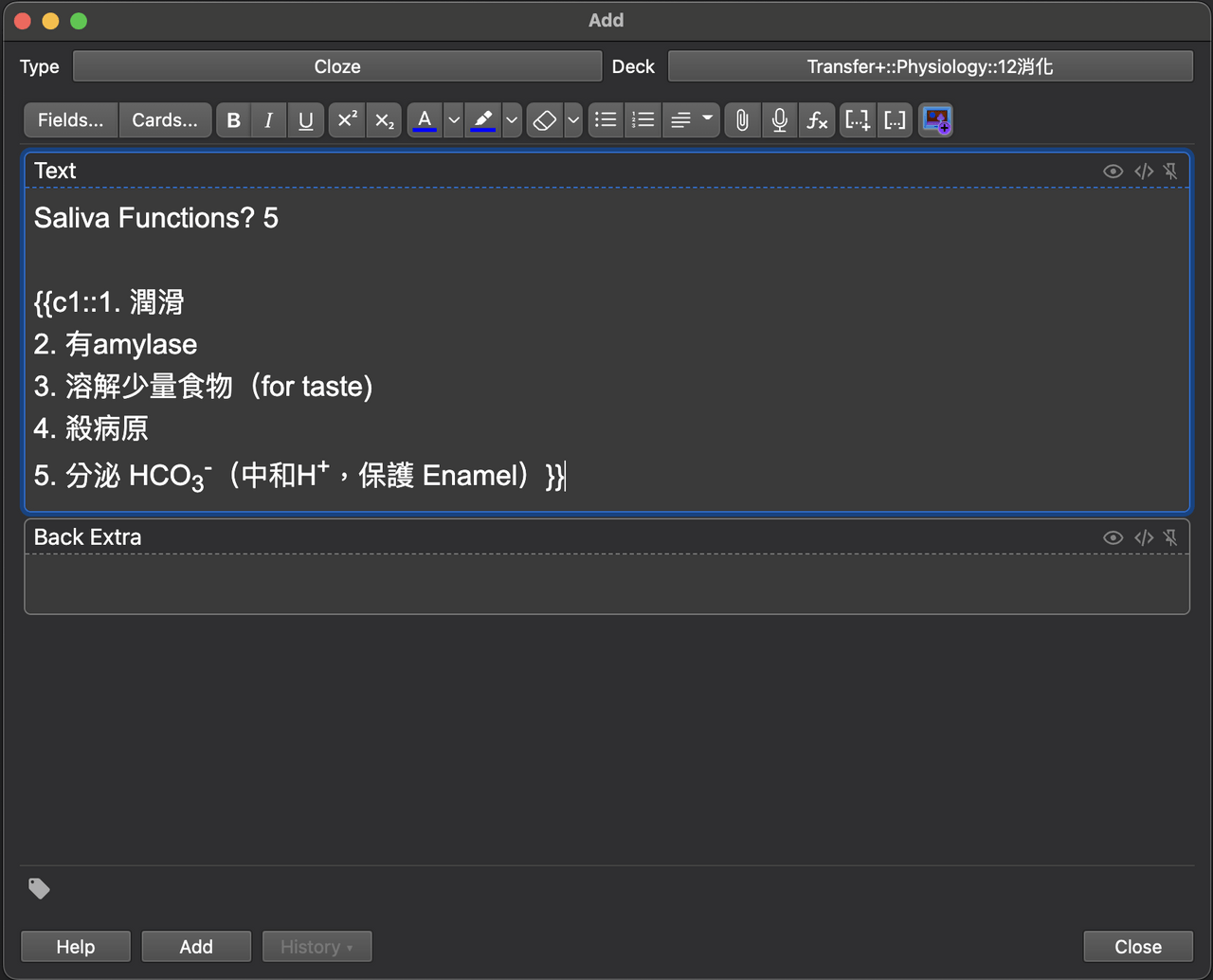Screen dimensions: 1213x980
Task: Open the text alignment dropdown
Action: [691, 120]
